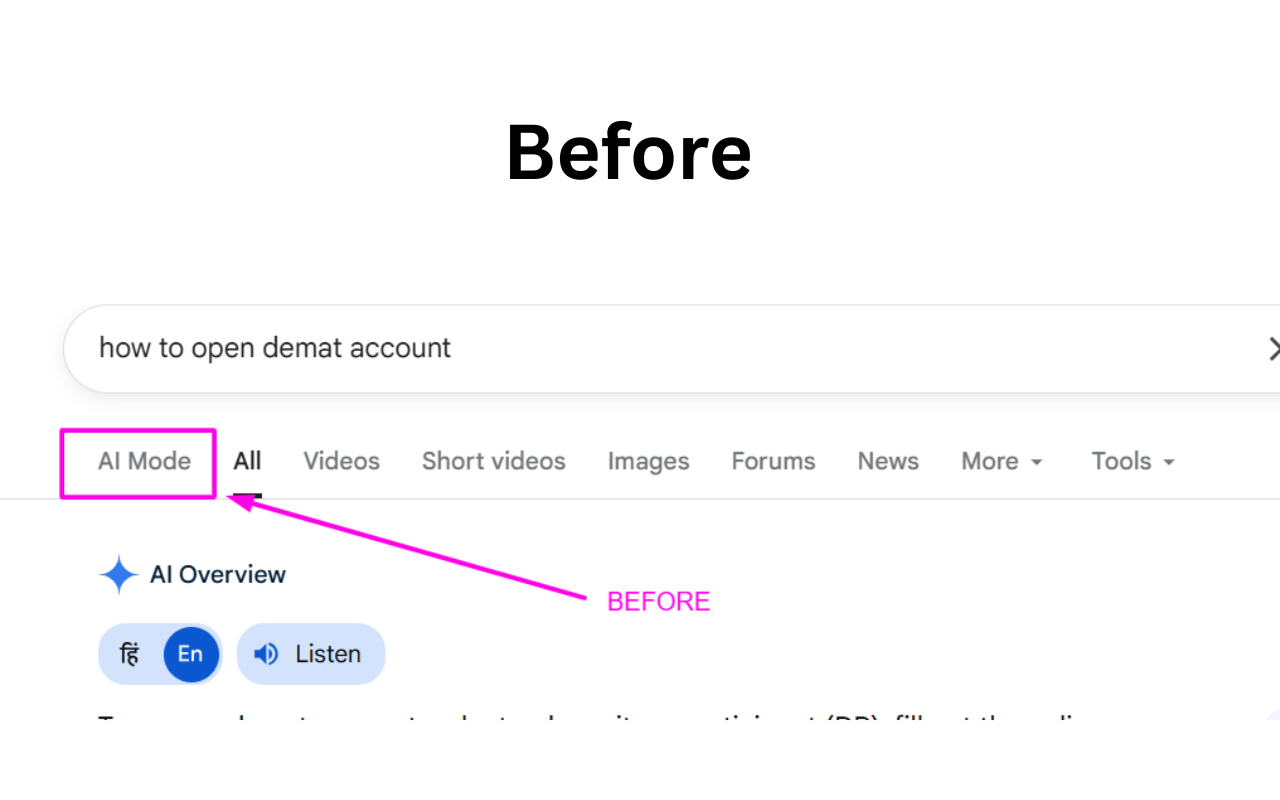Toggle the Listen playback option
1280x800 pixels.
[x=310, y=654]
